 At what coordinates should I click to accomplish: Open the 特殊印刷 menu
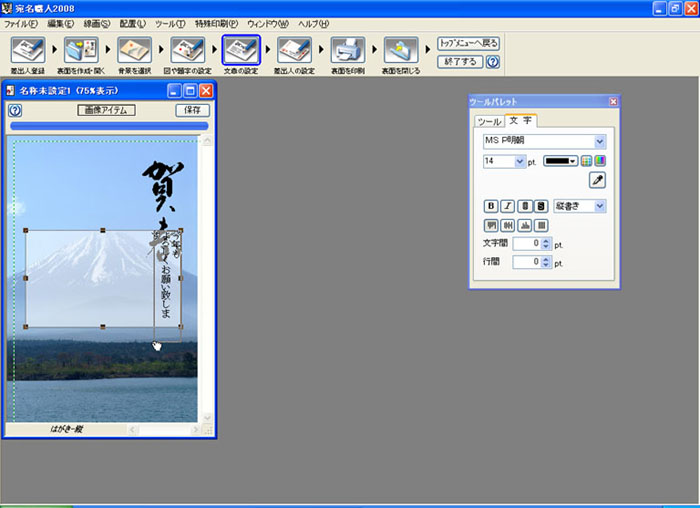tap(217, 23)
